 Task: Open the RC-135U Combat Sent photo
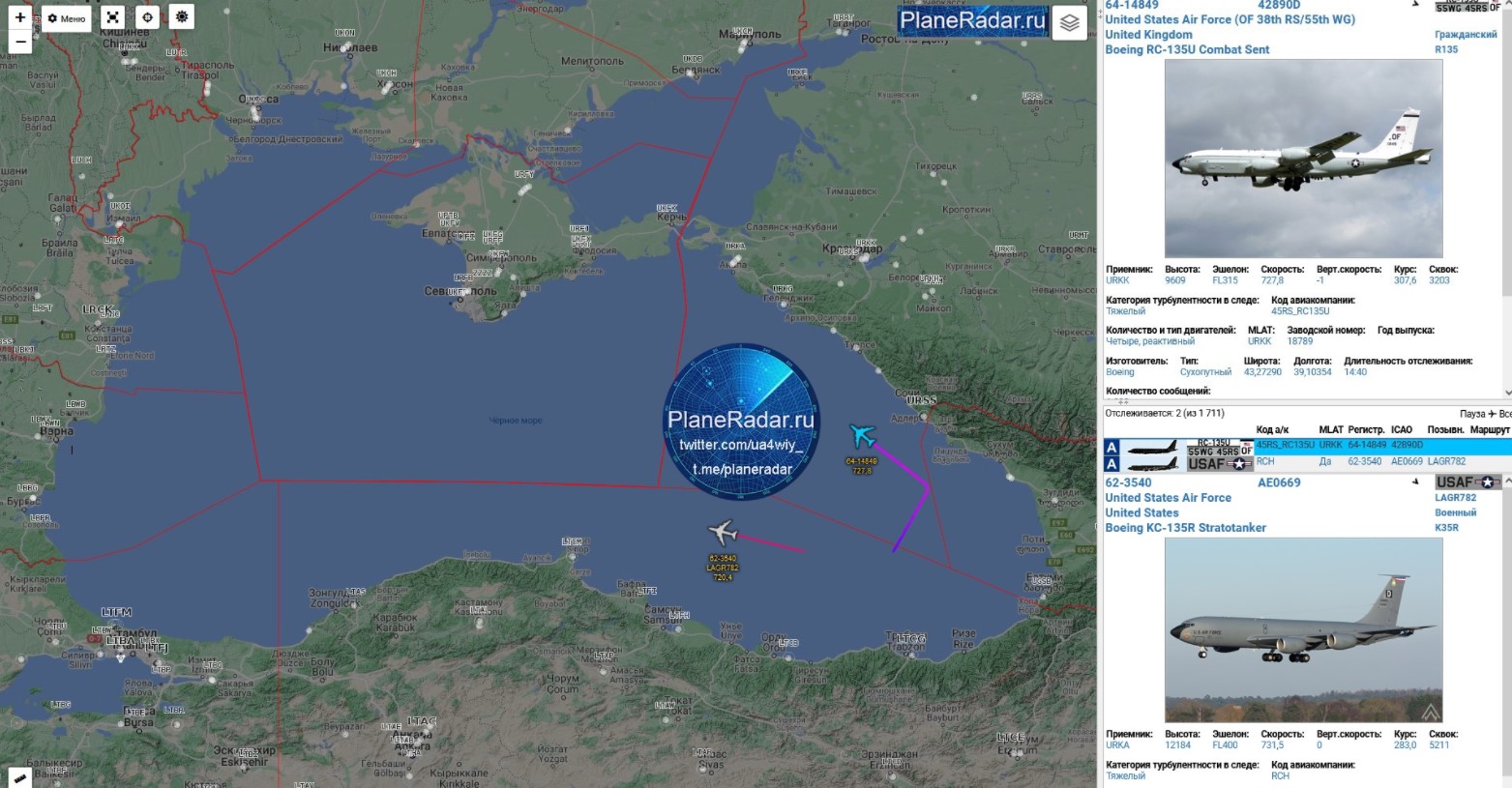(x=1303, y=159)
